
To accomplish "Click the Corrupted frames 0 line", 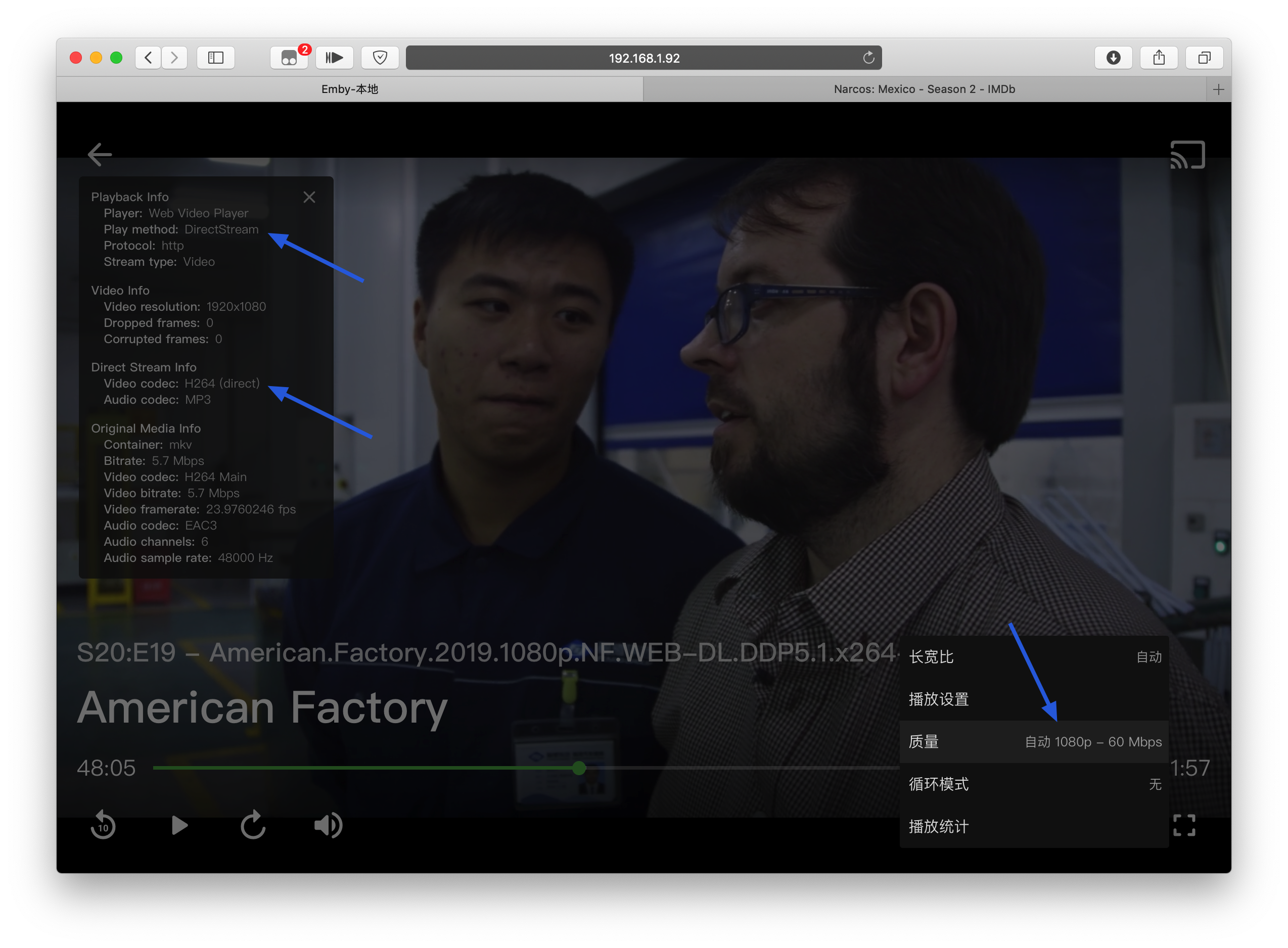I will tap(163, 339).
